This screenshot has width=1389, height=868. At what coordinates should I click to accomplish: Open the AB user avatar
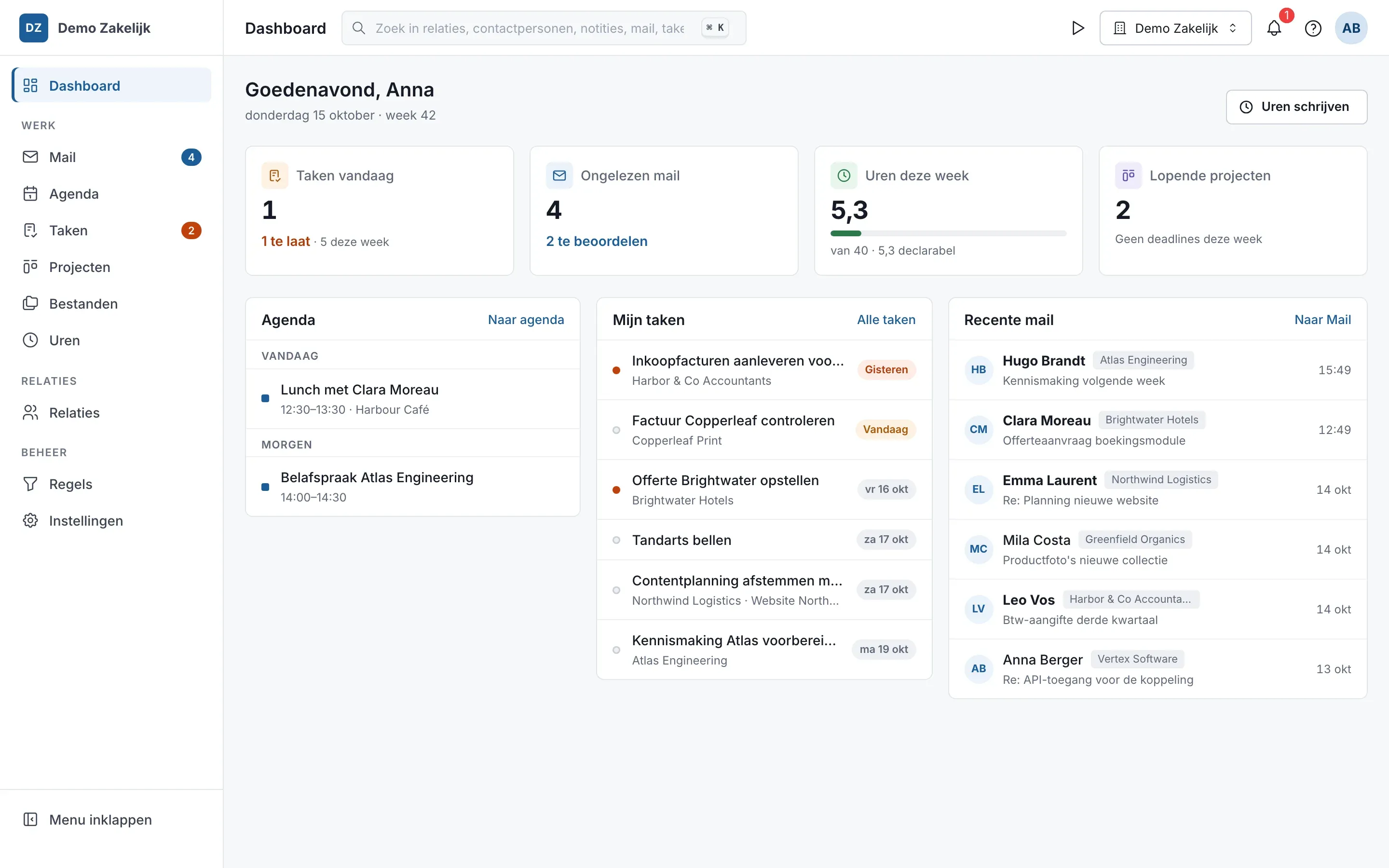coord(1350,28)
